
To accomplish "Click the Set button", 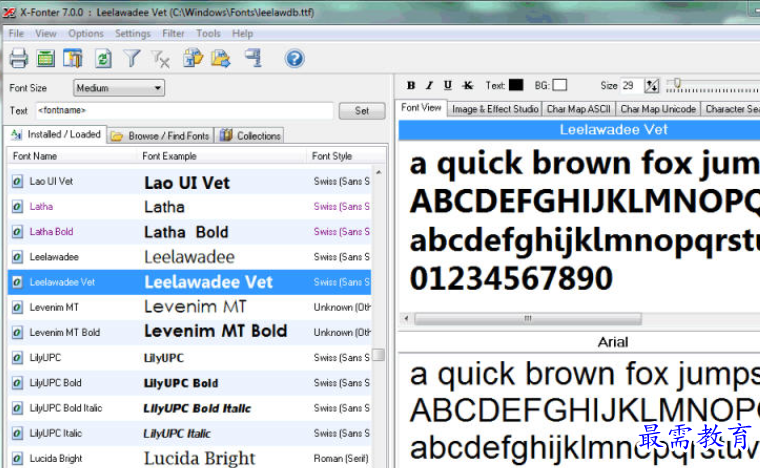I will pyautogui.click(x=362, y=110).
